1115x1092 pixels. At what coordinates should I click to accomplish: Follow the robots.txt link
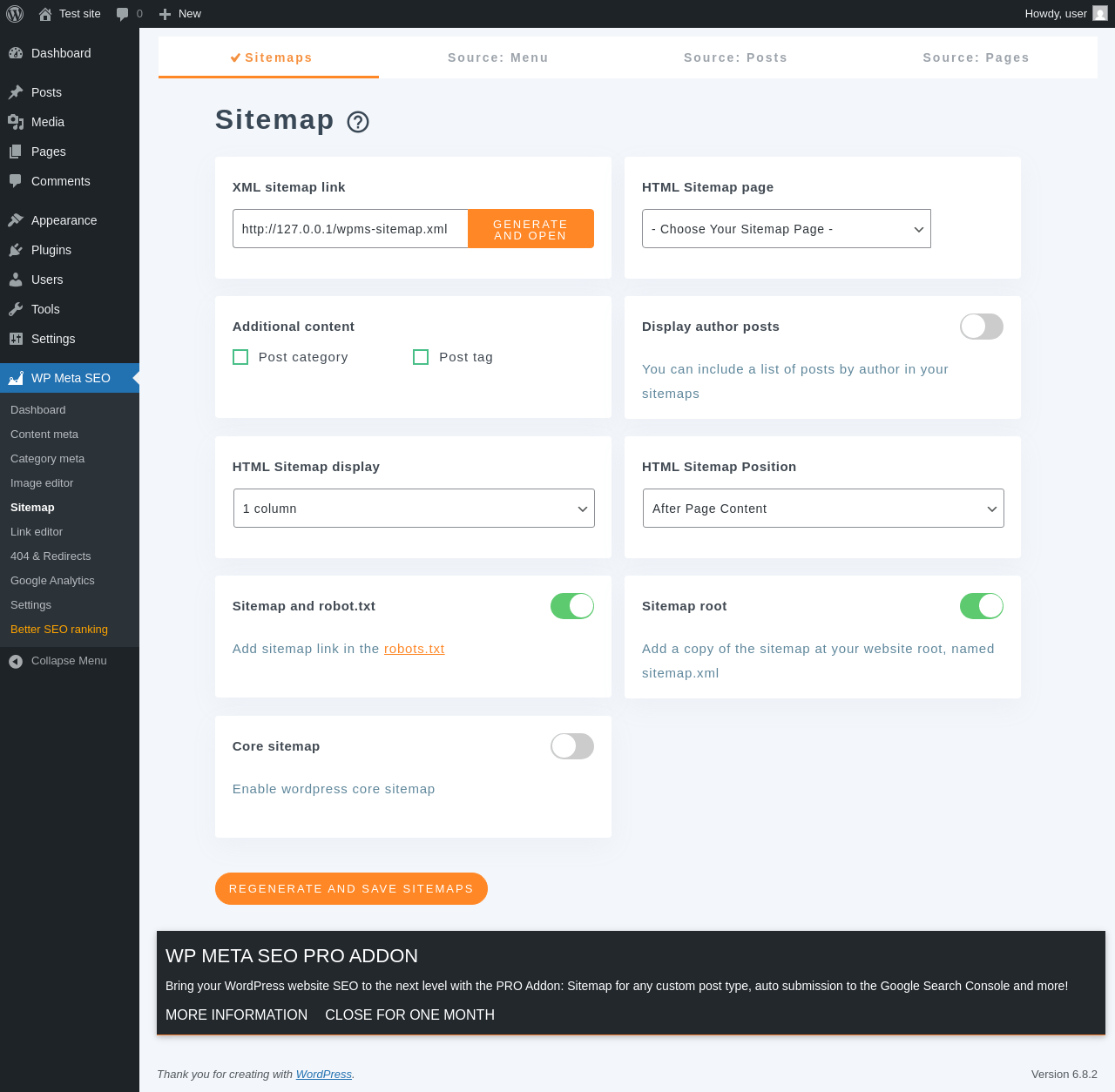click(x=414, y=649)
